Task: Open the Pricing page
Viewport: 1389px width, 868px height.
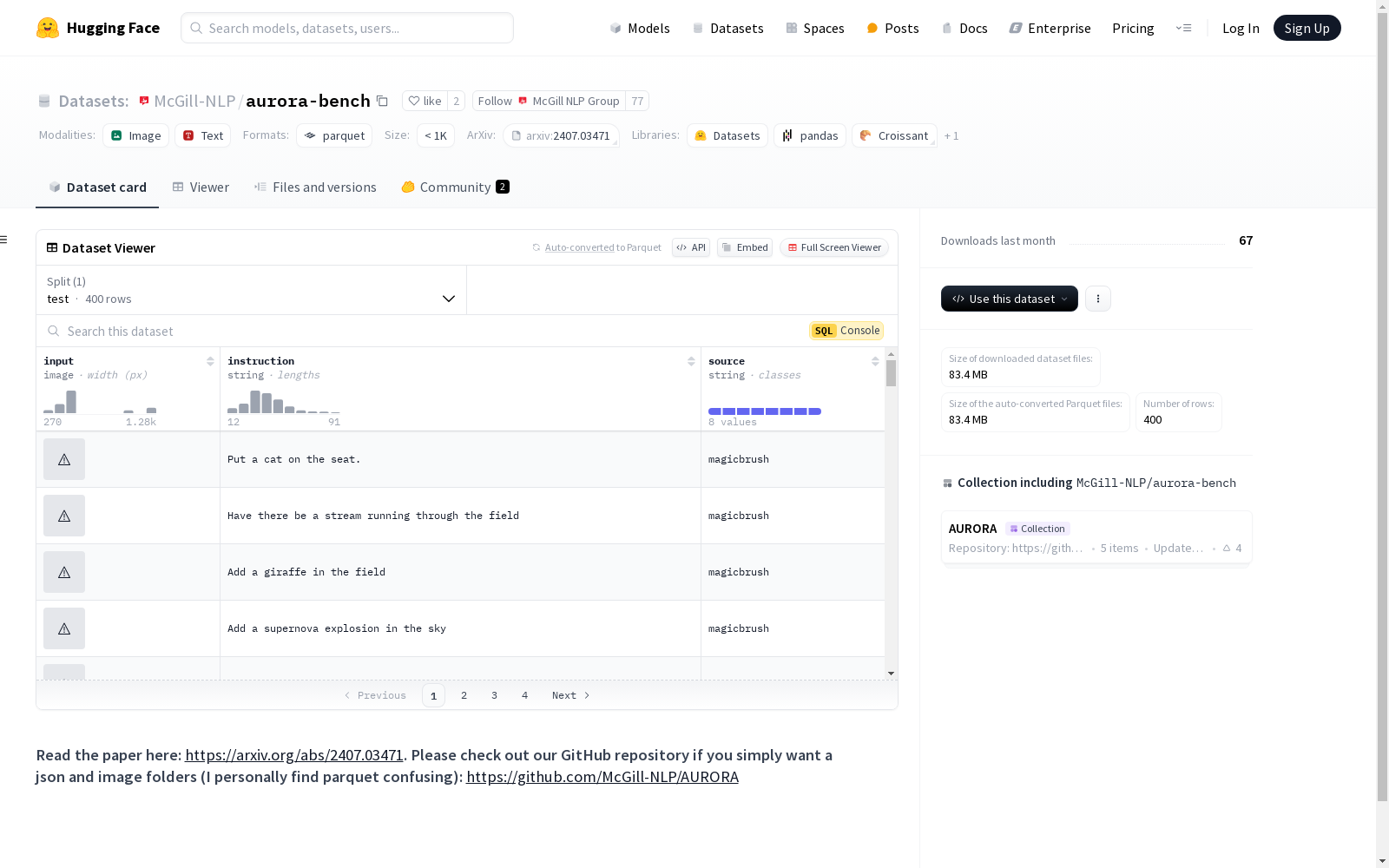Action: pyautogui.click(x=1133, y=28)
